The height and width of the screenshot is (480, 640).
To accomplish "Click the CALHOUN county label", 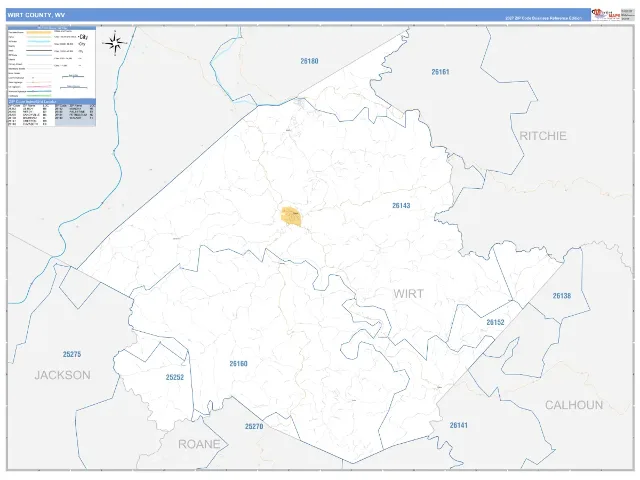I will pyautogui.click(x=574, y=405).
